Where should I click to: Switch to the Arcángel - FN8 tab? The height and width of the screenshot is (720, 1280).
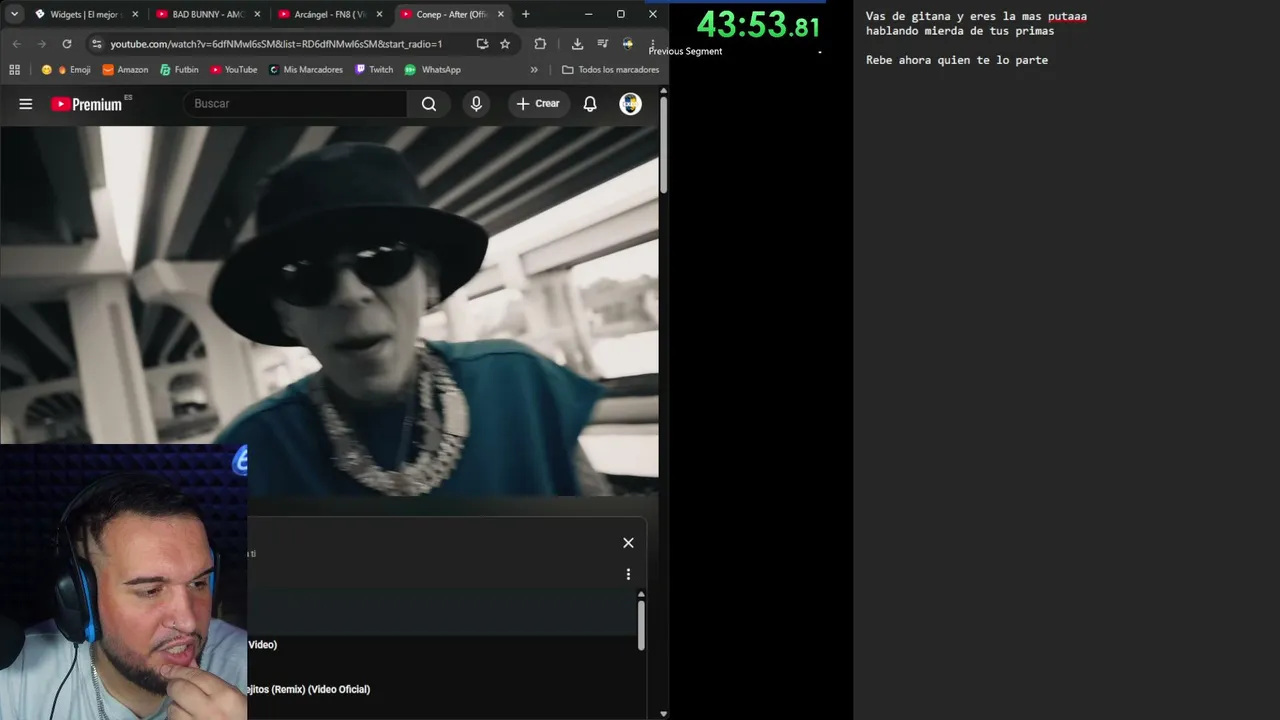coord(329,14)
